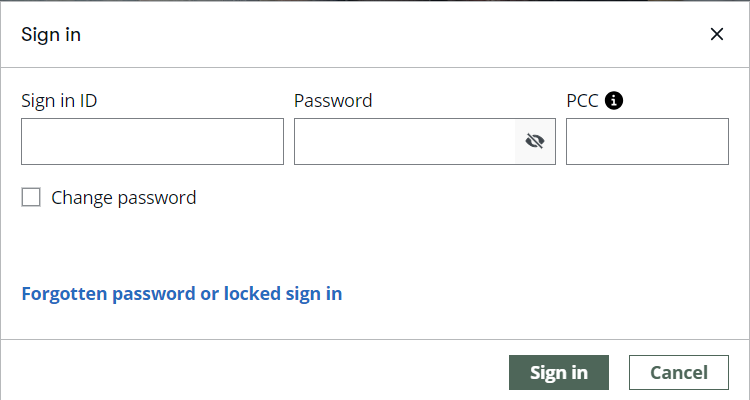The width and height of the screenshot is (750, 400).
Task: Show hidden password characters via eye icon
Action: [x=535, y=141]
